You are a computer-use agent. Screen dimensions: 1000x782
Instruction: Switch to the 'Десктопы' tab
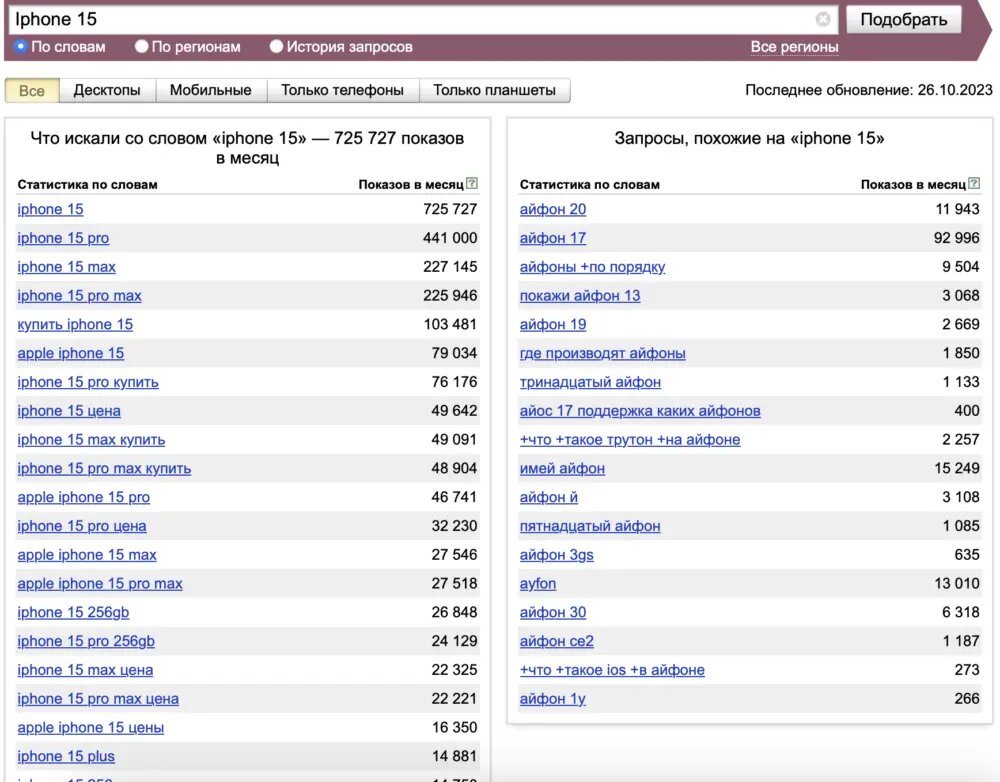click(107, 90)
